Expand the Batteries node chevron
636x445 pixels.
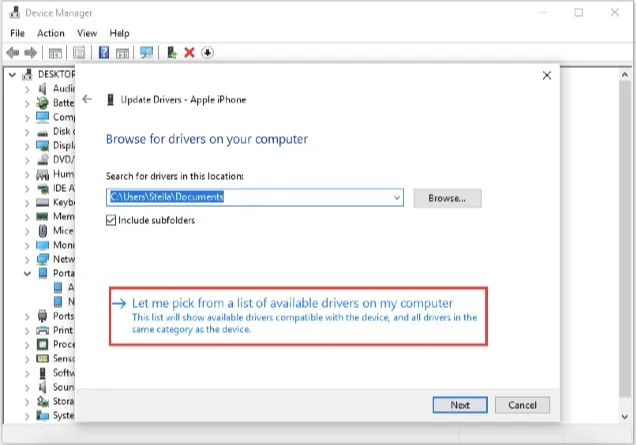click(27, 103)
